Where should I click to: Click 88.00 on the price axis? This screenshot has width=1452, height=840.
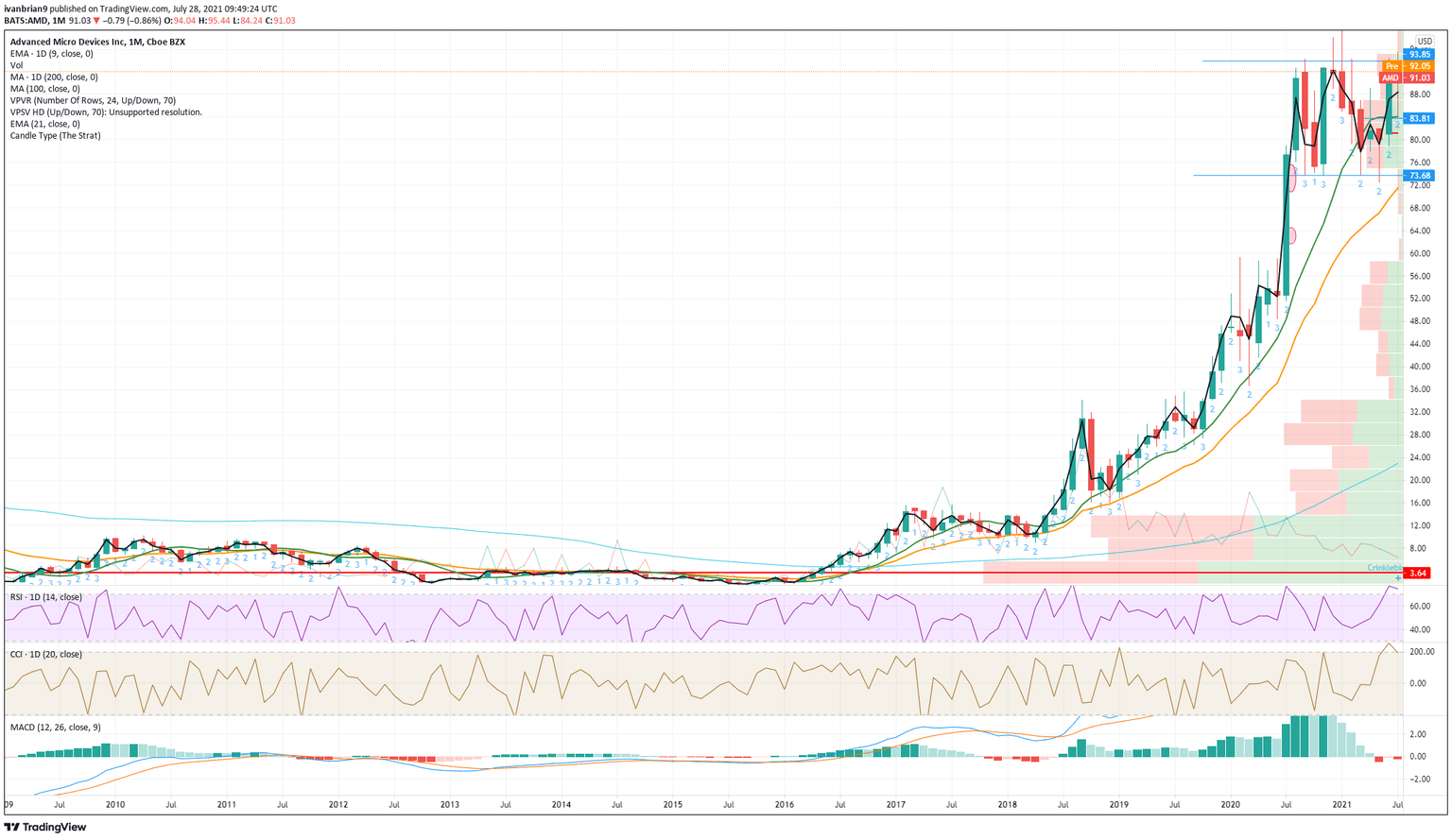(x=1420, y=94)
